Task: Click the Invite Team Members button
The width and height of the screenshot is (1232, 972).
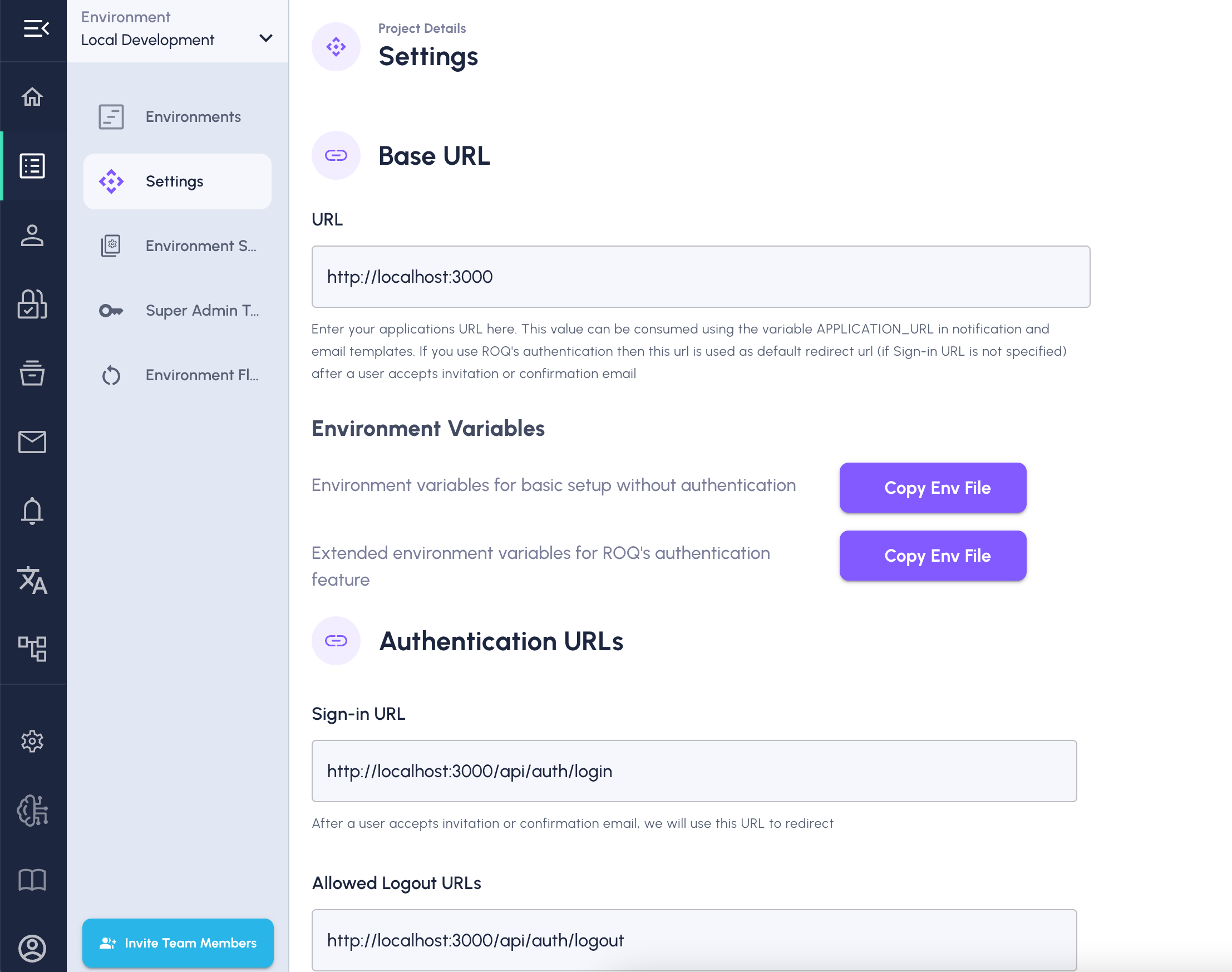Action: (178, 943)
